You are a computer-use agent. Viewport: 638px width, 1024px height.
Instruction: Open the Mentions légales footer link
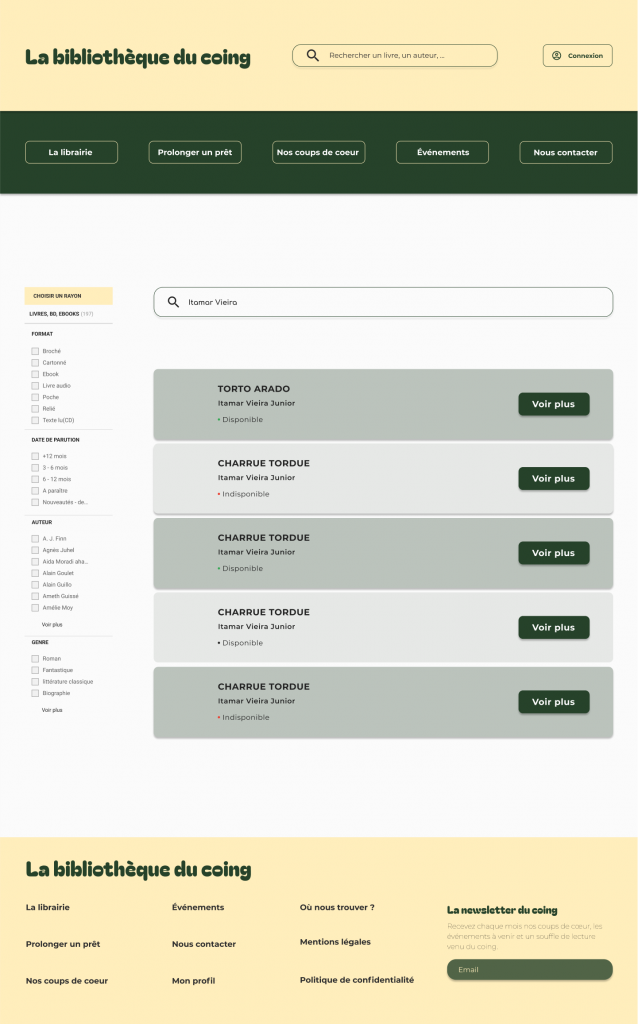click(335, 942)
